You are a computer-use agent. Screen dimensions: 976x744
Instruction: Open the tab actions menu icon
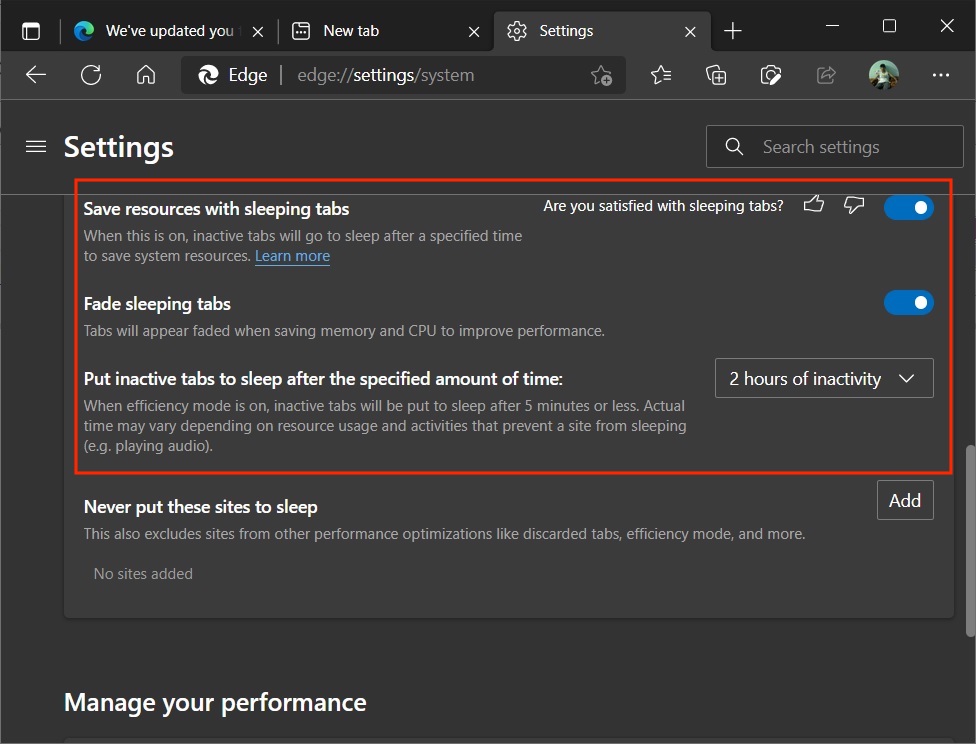point(31,31)
